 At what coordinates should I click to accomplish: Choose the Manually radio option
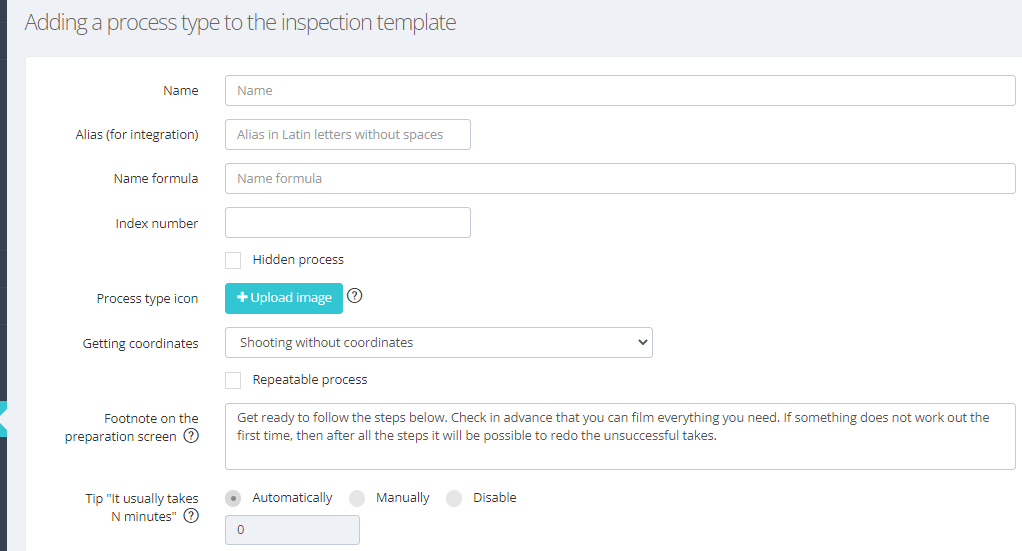click(x=357, y=498)
